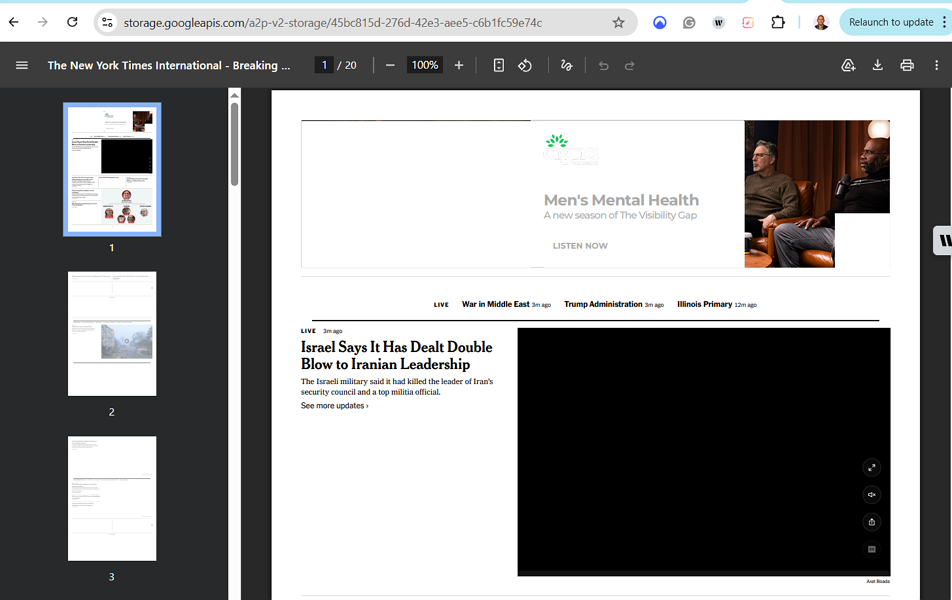The width and height of the screenshot is (952, 600).
Task: Print the PDF document
Action: (907, 66)
